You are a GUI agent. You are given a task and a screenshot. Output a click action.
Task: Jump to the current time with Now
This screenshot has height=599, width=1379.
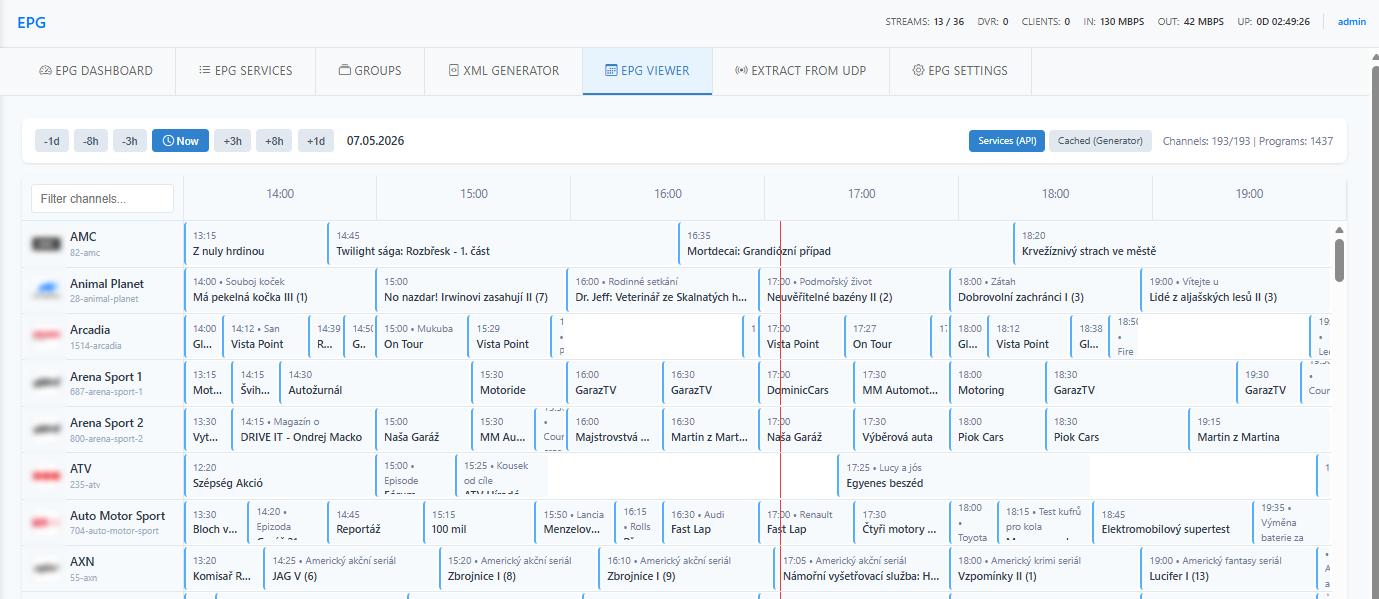(x=180, y=141)
